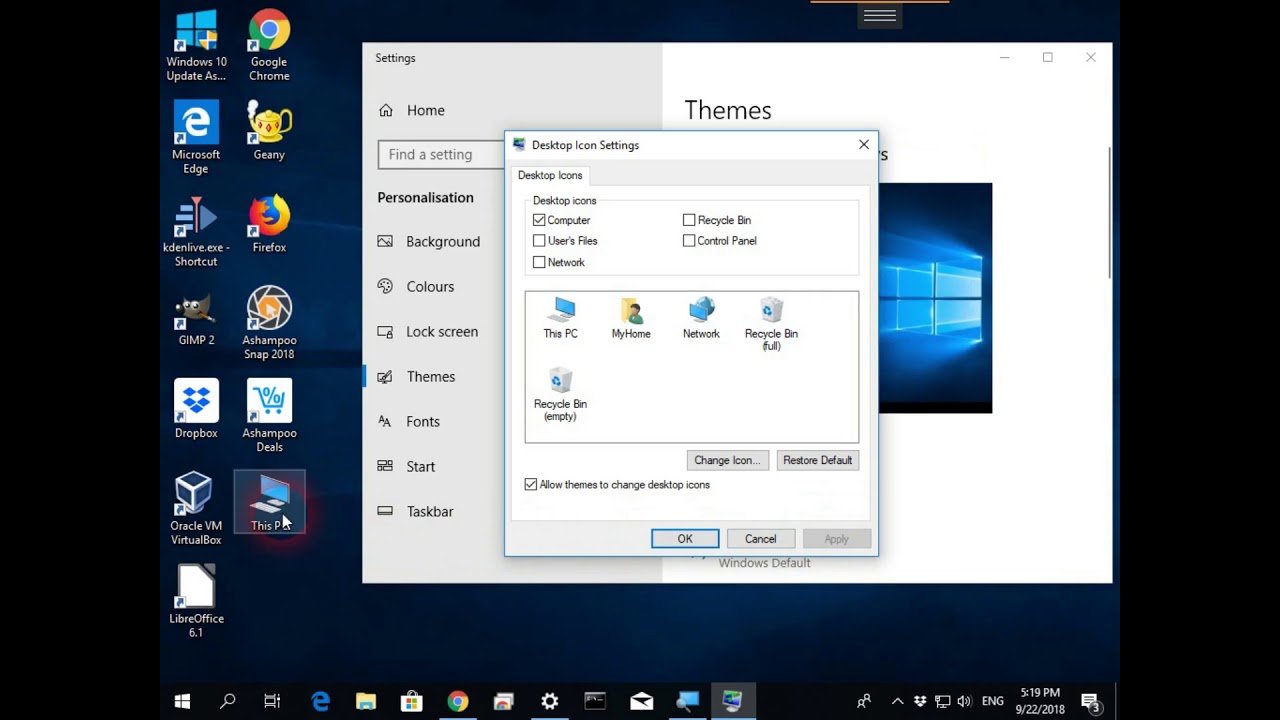
Task: Click the Settings window vertical scrollbar
Action: point(1108,213)
